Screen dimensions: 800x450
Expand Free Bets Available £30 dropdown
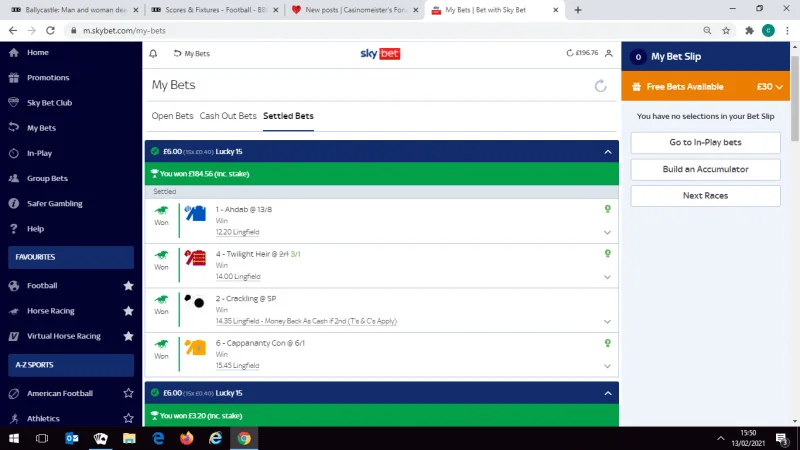[x=705, y=87]
